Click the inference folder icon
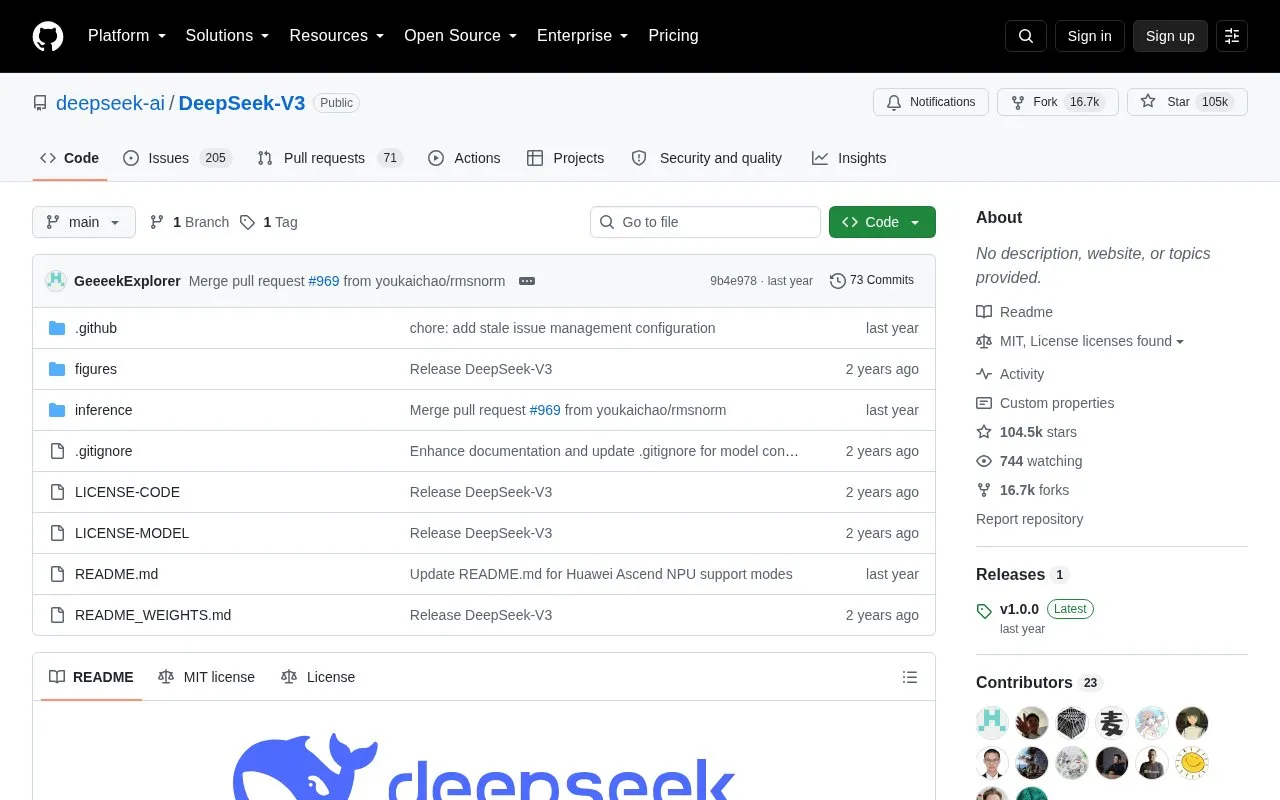This screenshot has width=1280, height=800. coord(57,410)
